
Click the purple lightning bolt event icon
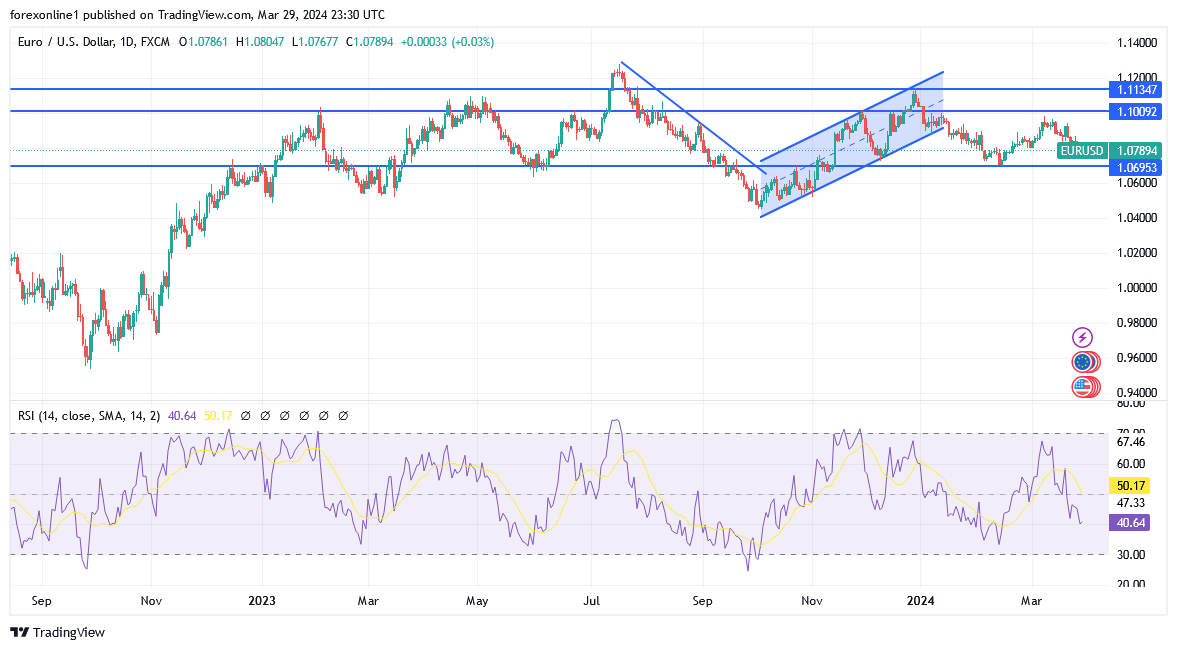pyautogui.click(x=1082, y=338)
